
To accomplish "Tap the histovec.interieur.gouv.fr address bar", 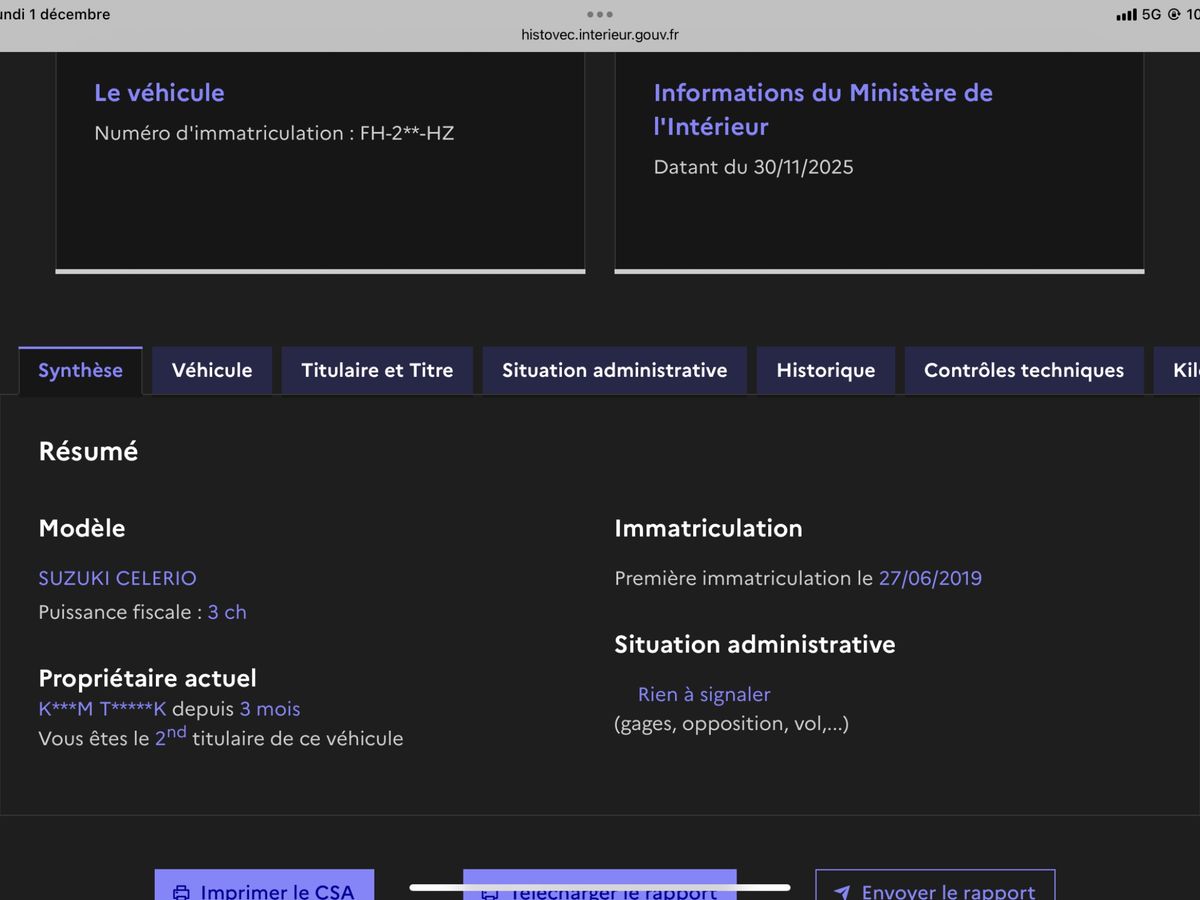I will pos(600,34).
